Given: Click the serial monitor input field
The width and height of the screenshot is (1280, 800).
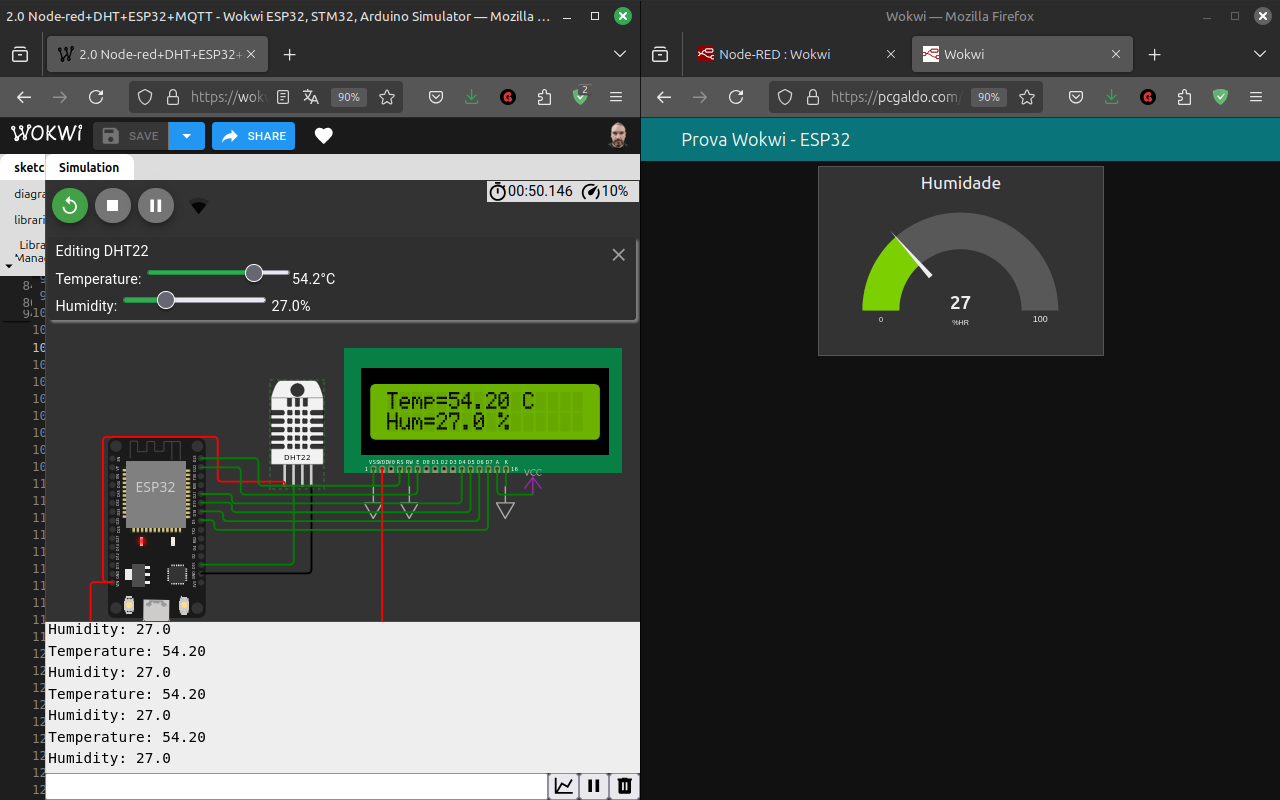Looking at the screenshot, I should click(297, 786).
